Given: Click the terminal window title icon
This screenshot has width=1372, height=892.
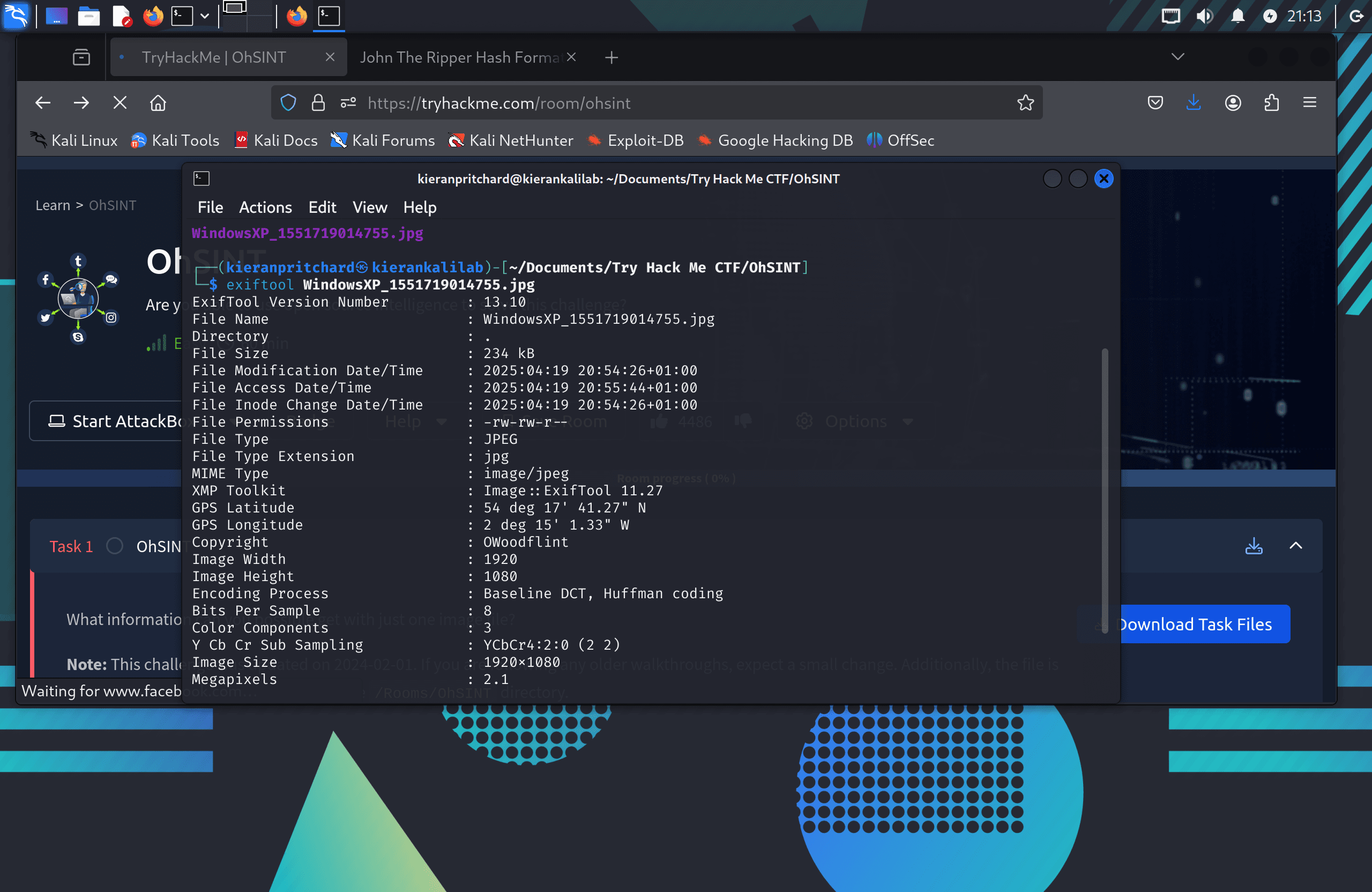Looking at the screenshot, I should pyautogui.click(x=201, y=179).
